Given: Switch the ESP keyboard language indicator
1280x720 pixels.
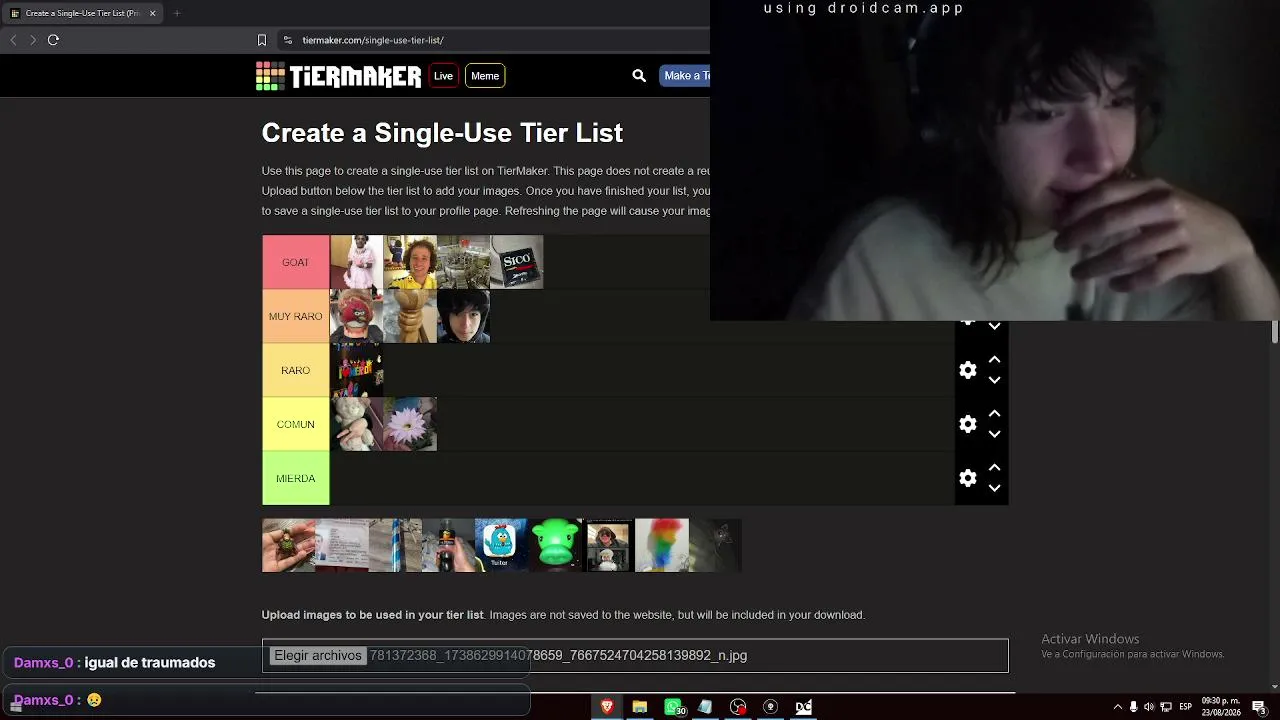Looking at the screenshot, I should [1186, 707].
